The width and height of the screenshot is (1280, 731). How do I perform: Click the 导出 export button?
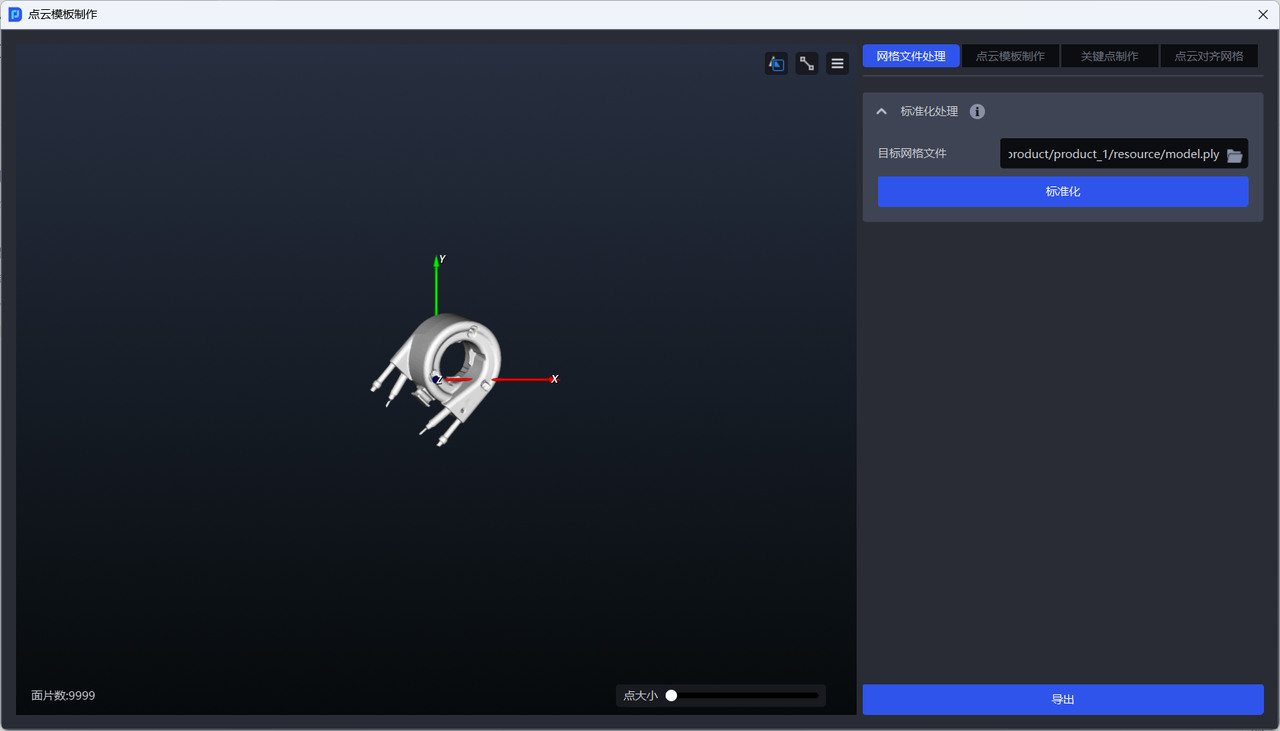click(1062, 700)
